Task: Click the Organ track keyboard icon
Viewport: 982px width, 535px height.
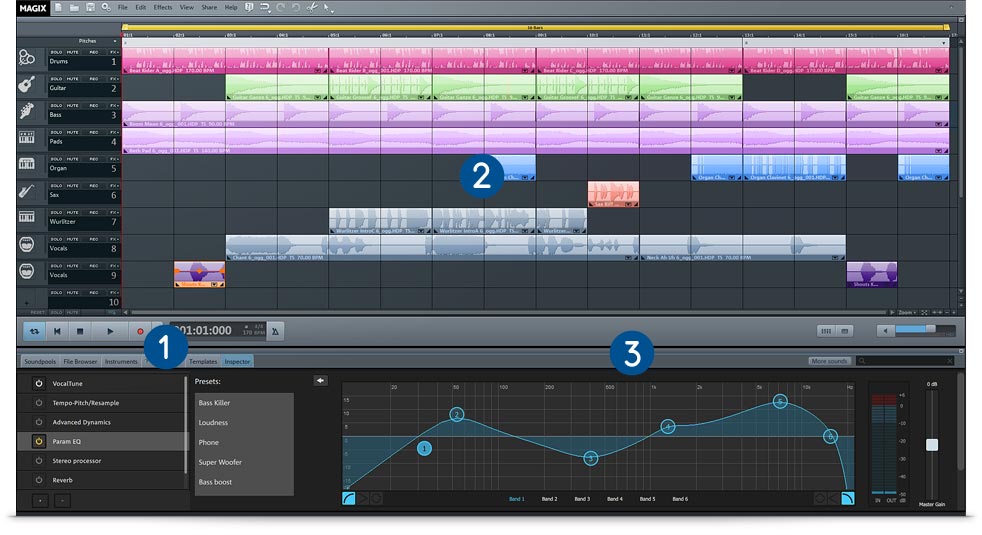Action: pyautogui.click(x=26, y=164)
